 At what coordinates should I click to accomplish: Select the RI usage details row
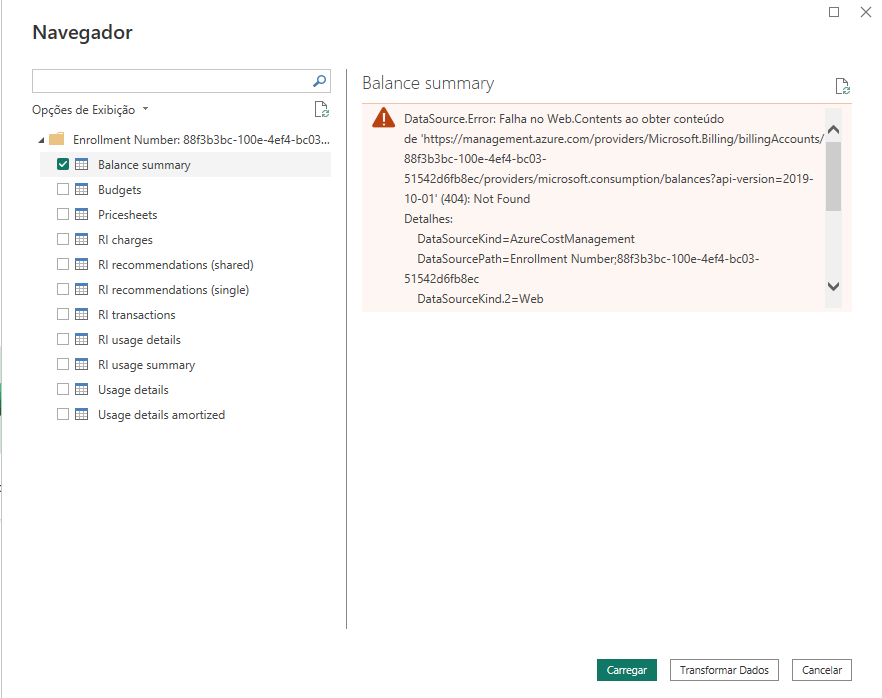(x=186, y=340)
